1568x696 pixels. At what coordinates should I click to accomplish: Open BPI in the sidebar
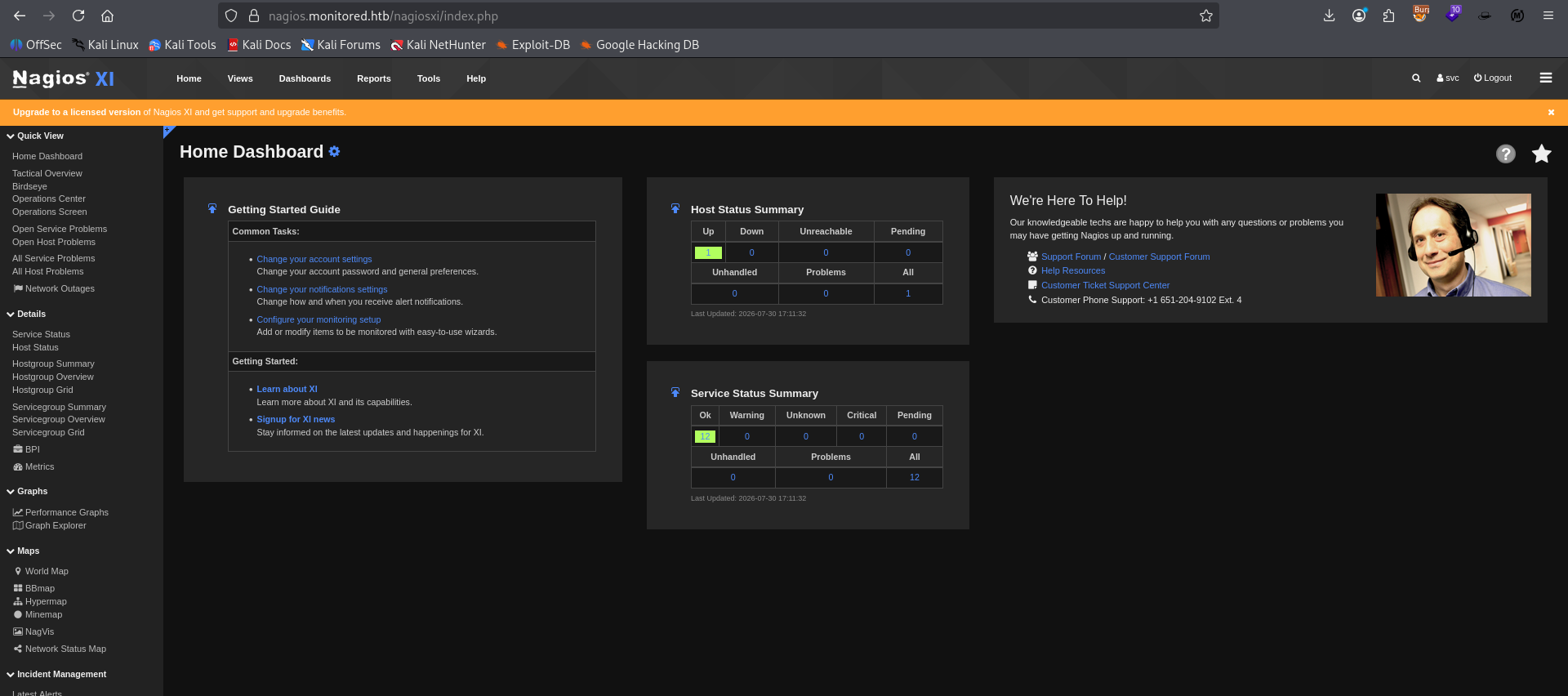click(26, 449)
